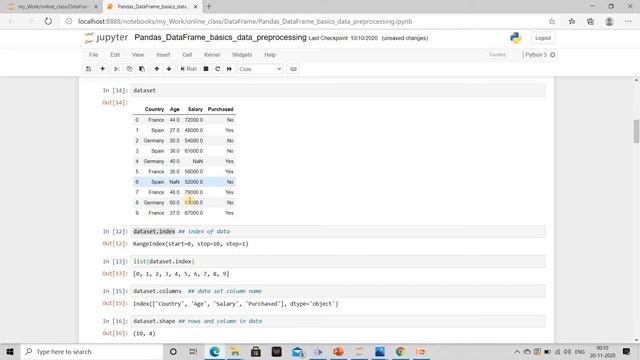Screen dimensions: 640x360
Task: Copy selected cells icon in the toolbar
Action: 129,69
